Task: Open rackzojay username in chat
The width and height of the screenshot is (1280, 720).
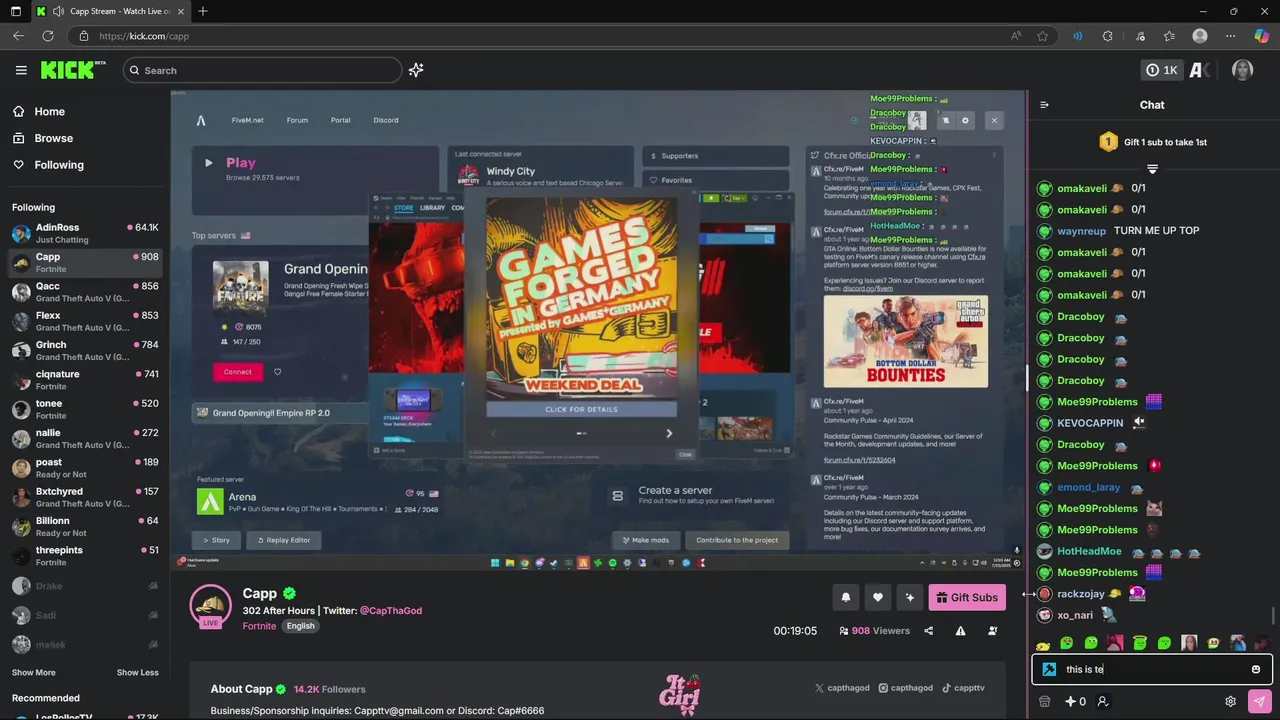Action: (1080, 594)
